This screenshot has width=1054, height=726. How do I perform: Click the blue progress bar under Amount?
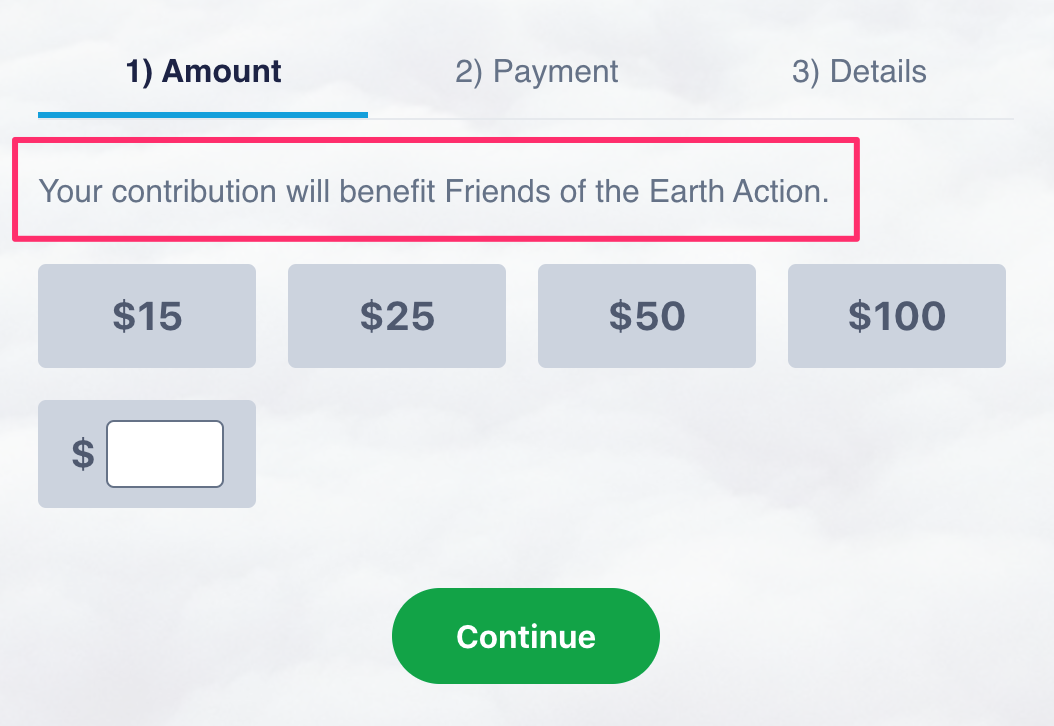pos(202,115)
